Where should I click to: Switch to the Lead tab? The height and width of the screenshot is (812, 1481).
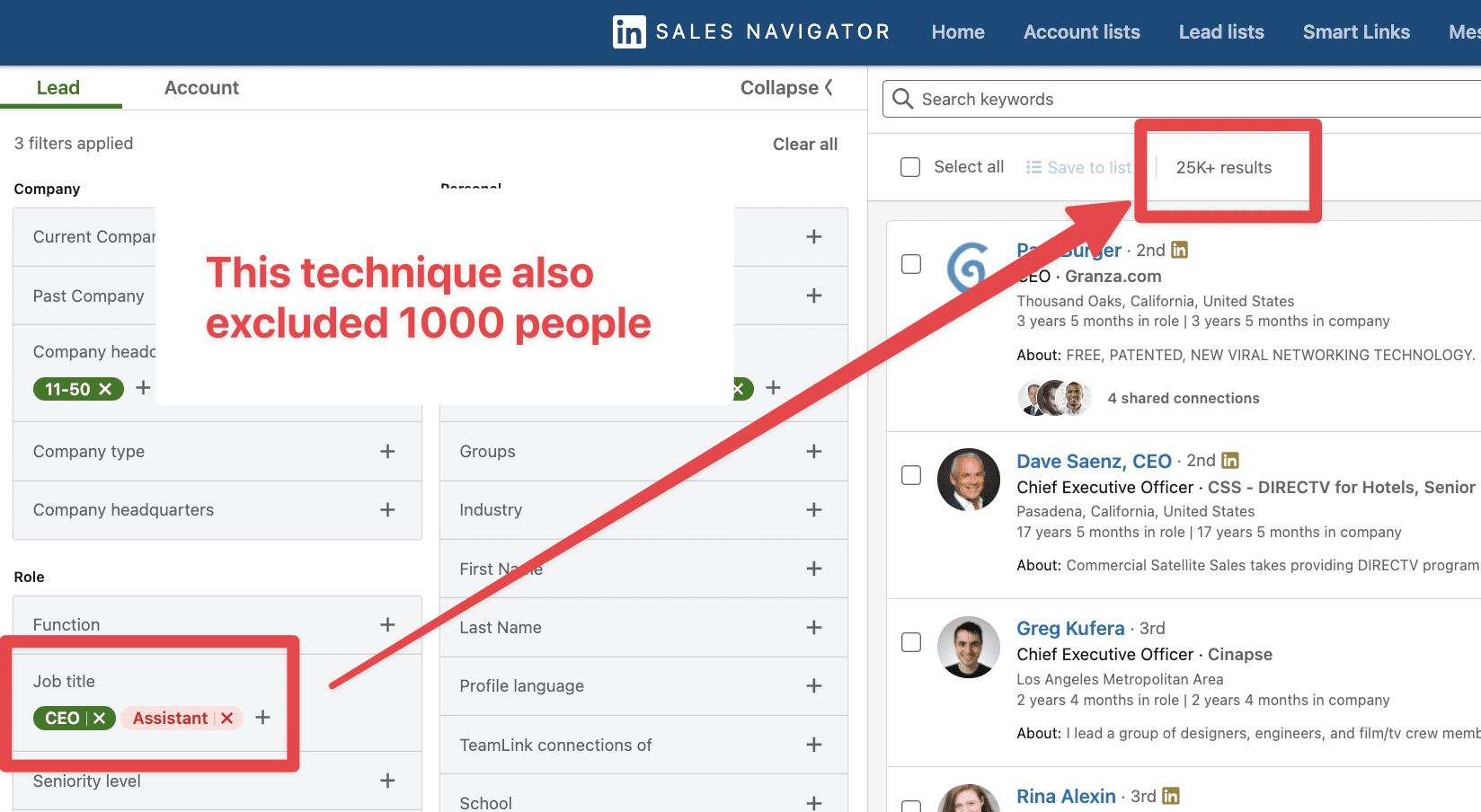click(x=58, y=87)
